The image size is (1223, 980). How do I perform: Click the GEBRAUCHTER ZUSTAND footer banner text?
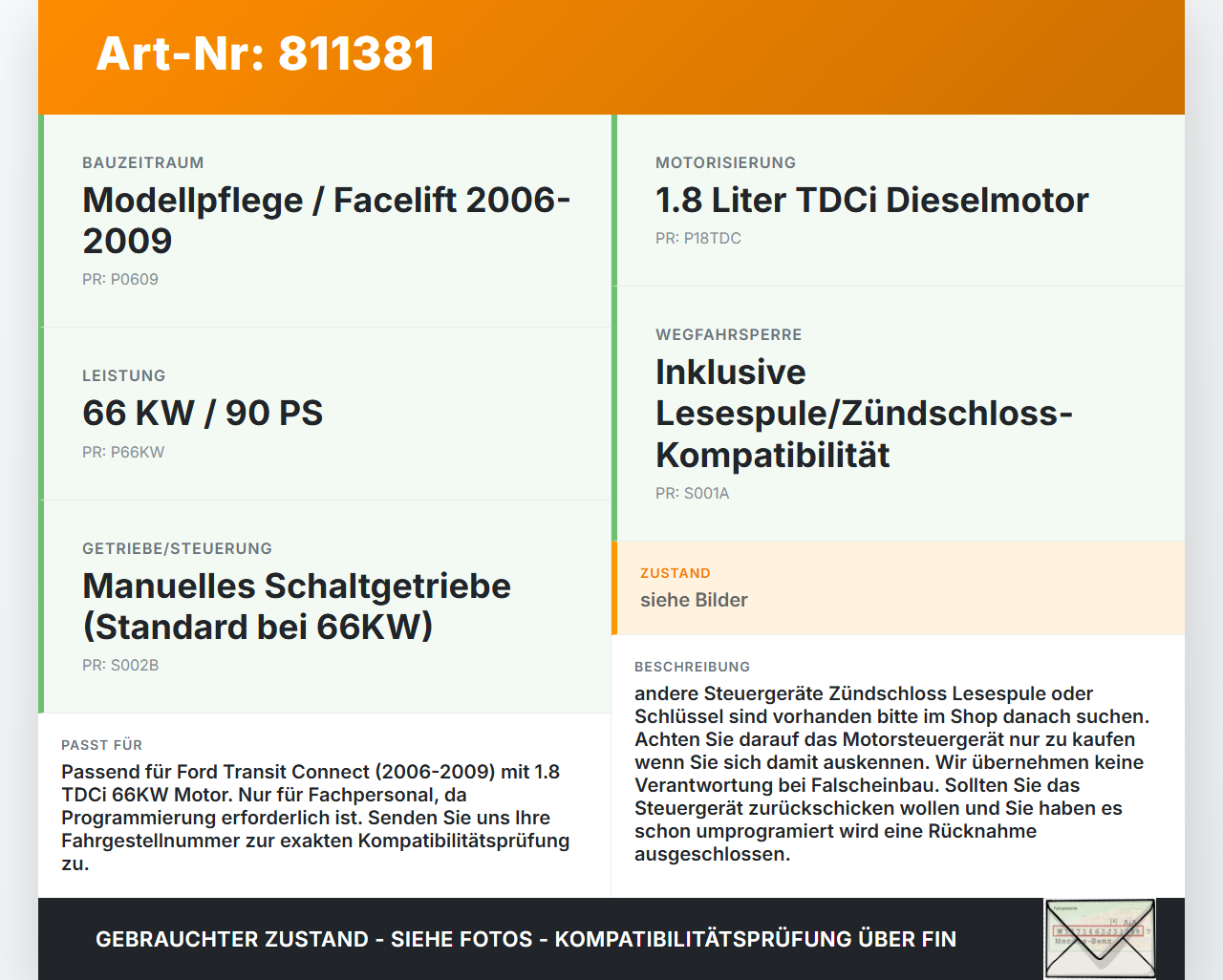[526, 939]
